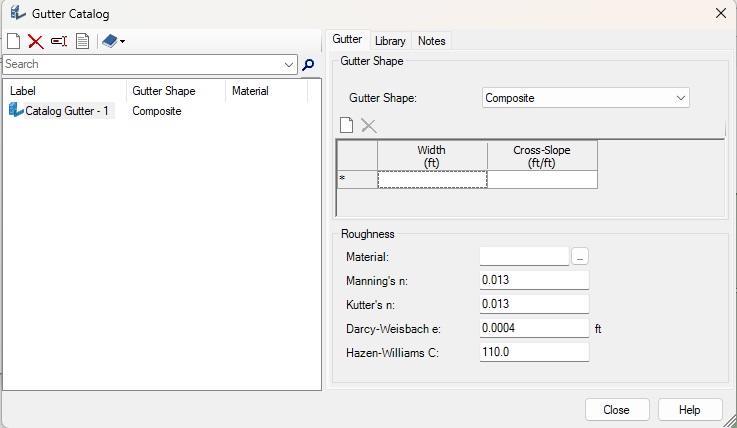Viewport: 737px width, 428px height.
Task: Click the search magnifier icon
Action: (x=308, y=64)
